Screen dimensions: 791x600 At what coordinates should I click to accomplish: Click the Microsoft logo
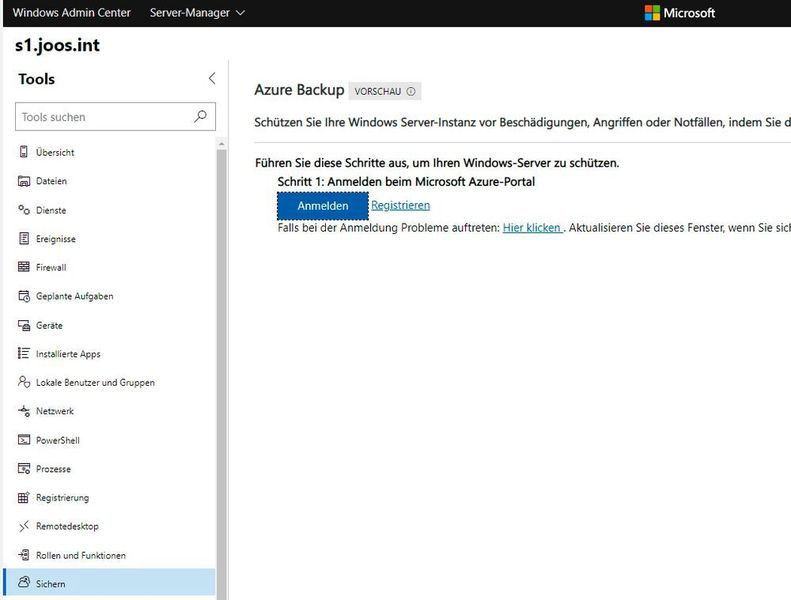pyautogui.click(x=680, y=13)
